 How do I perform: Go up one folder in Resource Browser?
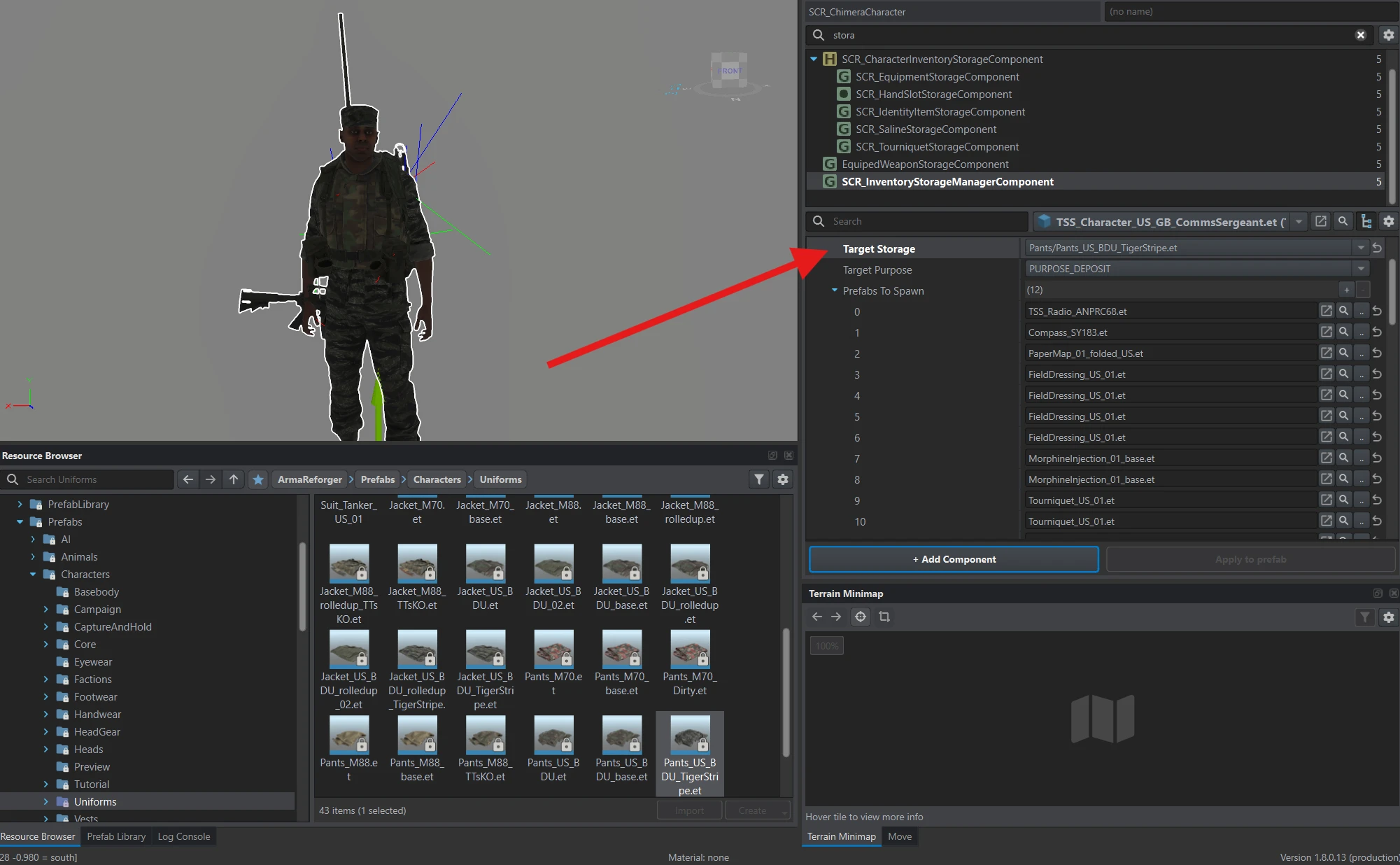234,479
